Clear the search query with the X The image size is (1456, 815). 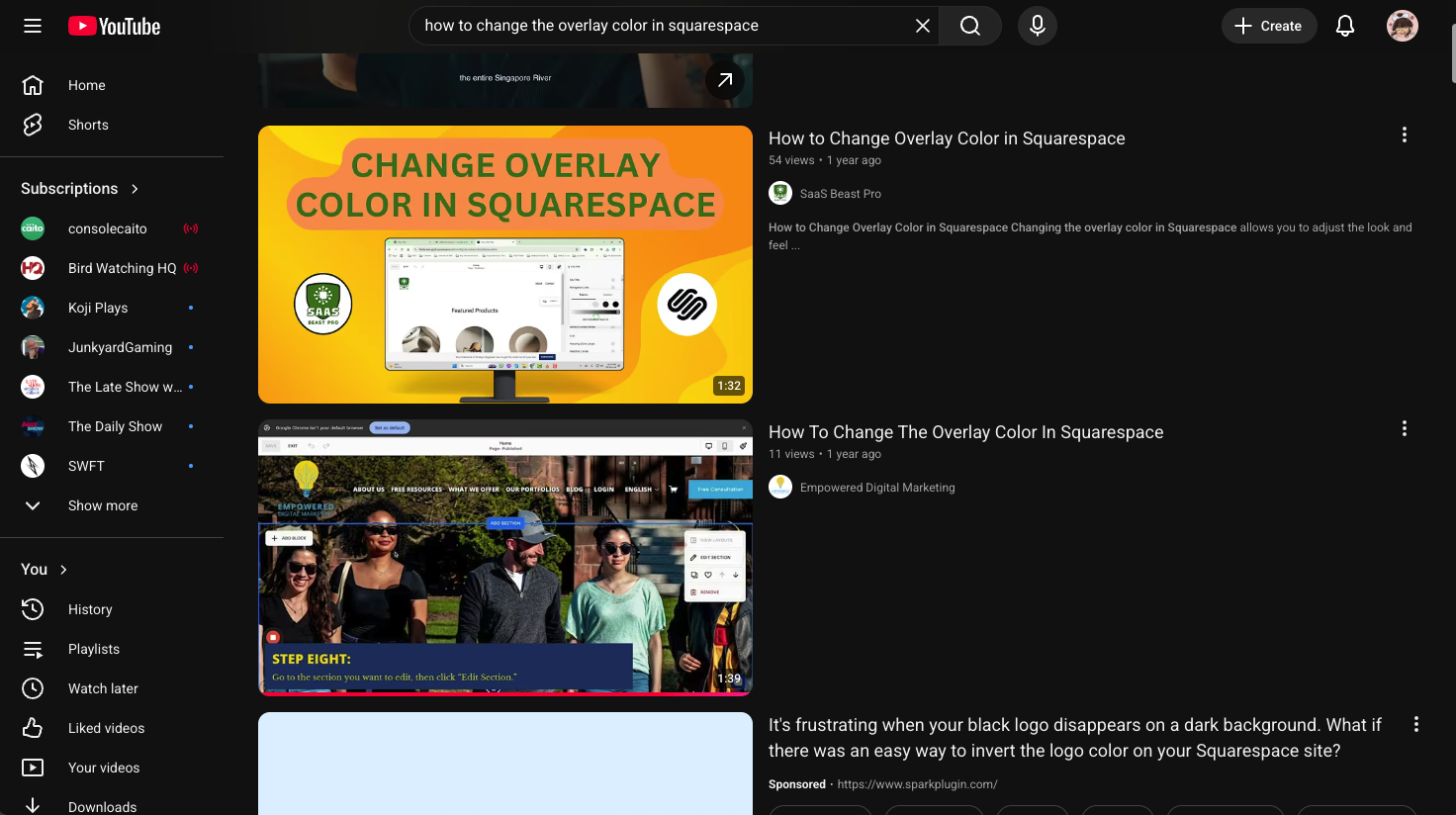coord(922,26)
